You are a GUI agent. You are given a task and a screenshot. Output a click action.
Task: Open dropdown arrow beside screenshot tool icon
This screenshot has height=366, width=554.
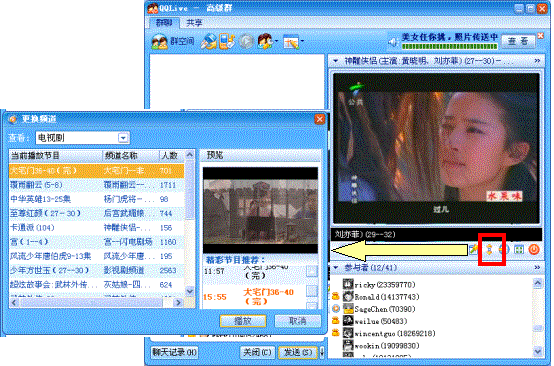(x=302, y=41)
